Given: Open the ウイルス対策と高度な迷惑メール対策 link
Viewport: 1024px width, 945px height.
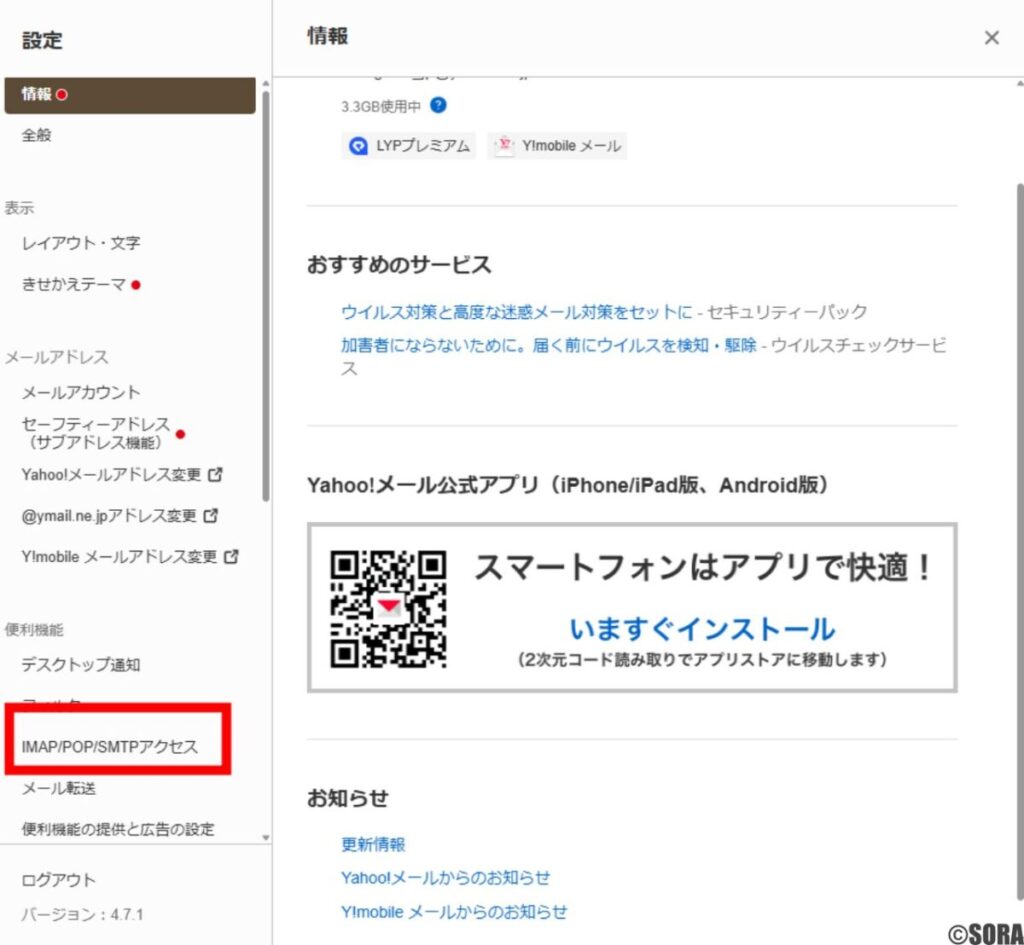Looking at the screenshot, I should (x=516, y=312).
